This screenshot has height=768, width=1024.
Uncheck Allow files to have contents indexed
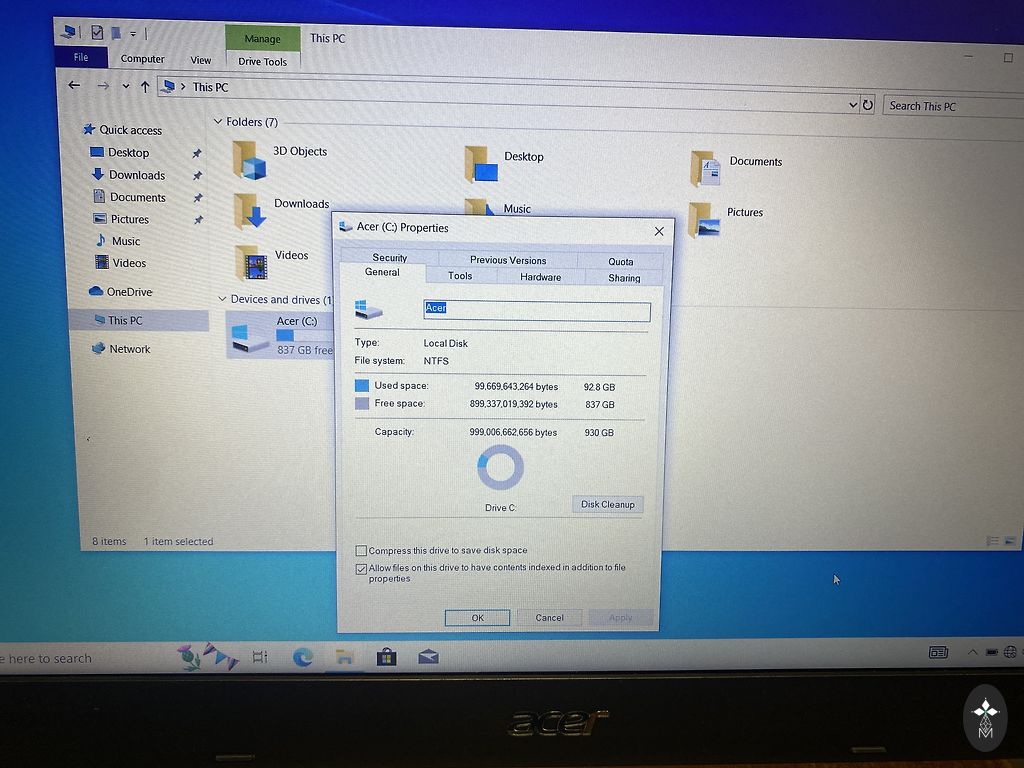[x=361, y=569]
